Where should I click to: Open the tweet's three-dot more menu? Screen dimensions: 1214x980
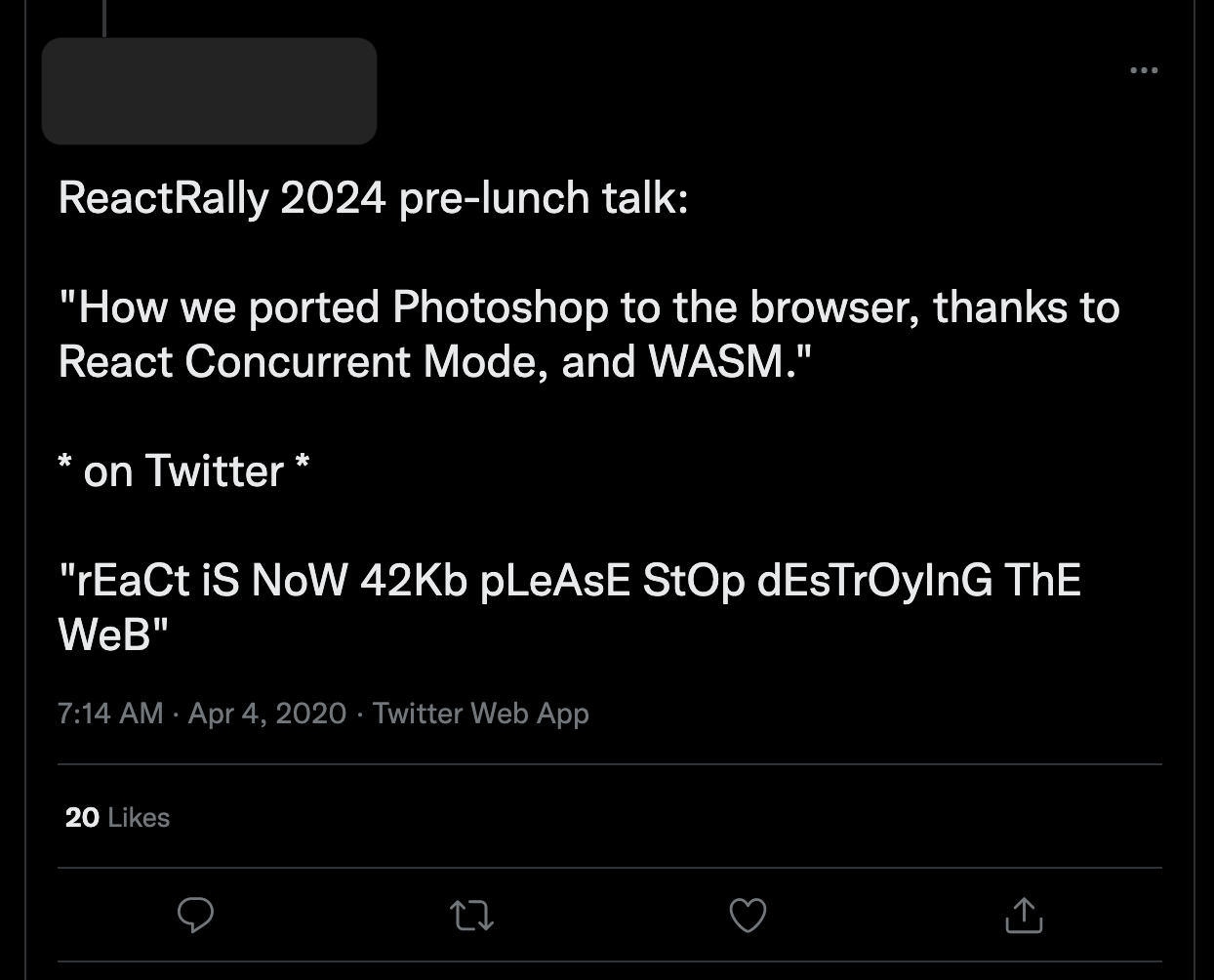[x=1143, y=70]
